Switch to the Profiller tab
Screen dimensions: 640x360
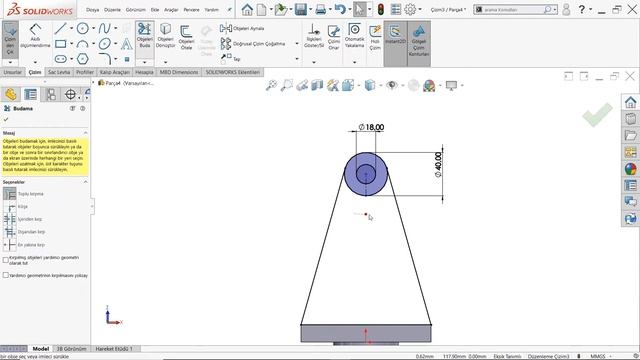coord(85,72)
